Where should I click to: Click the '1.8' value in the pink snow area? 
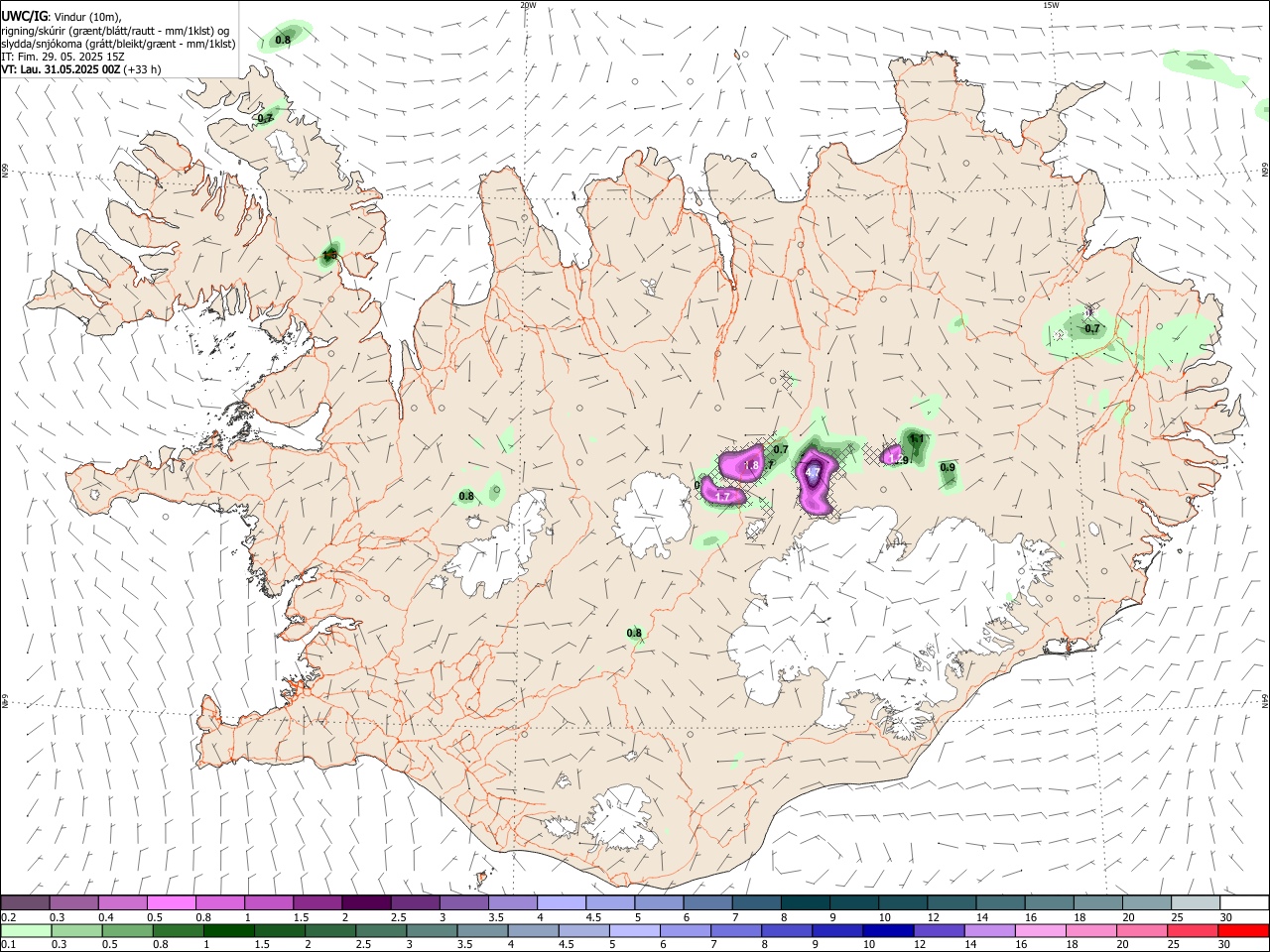(x=751, y=465)
